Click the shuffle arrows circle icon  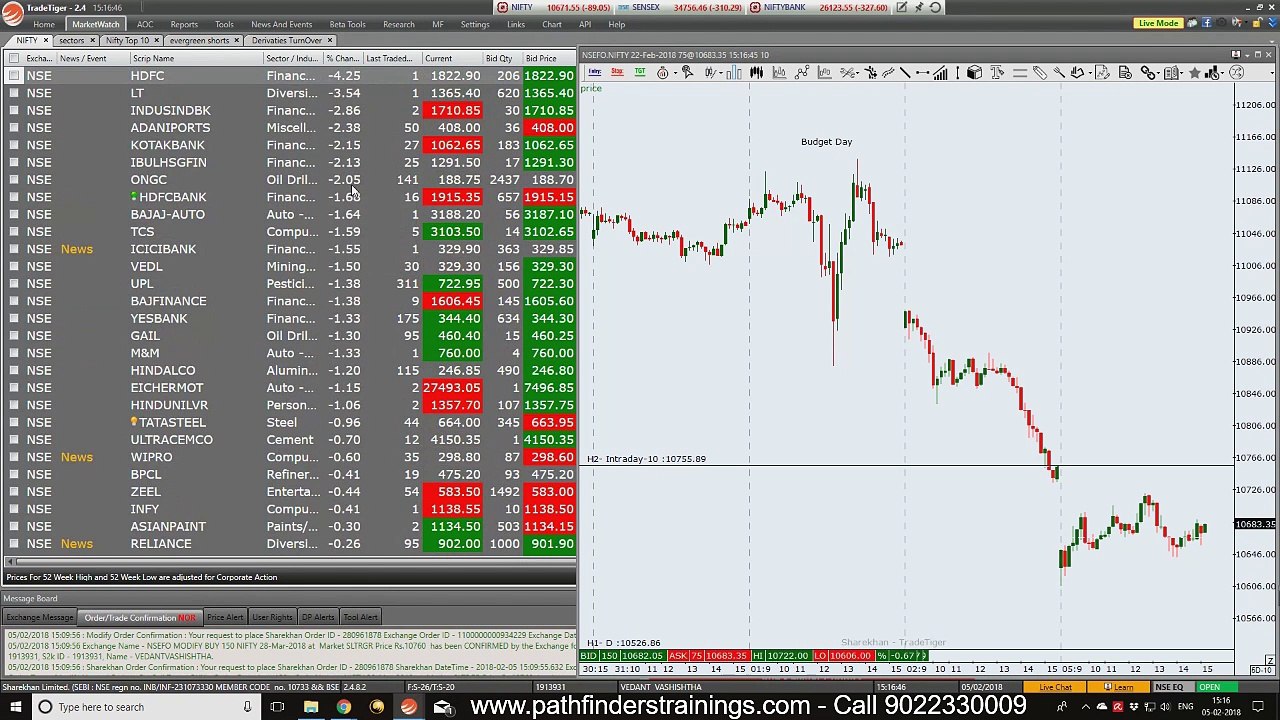(1236, 72)
